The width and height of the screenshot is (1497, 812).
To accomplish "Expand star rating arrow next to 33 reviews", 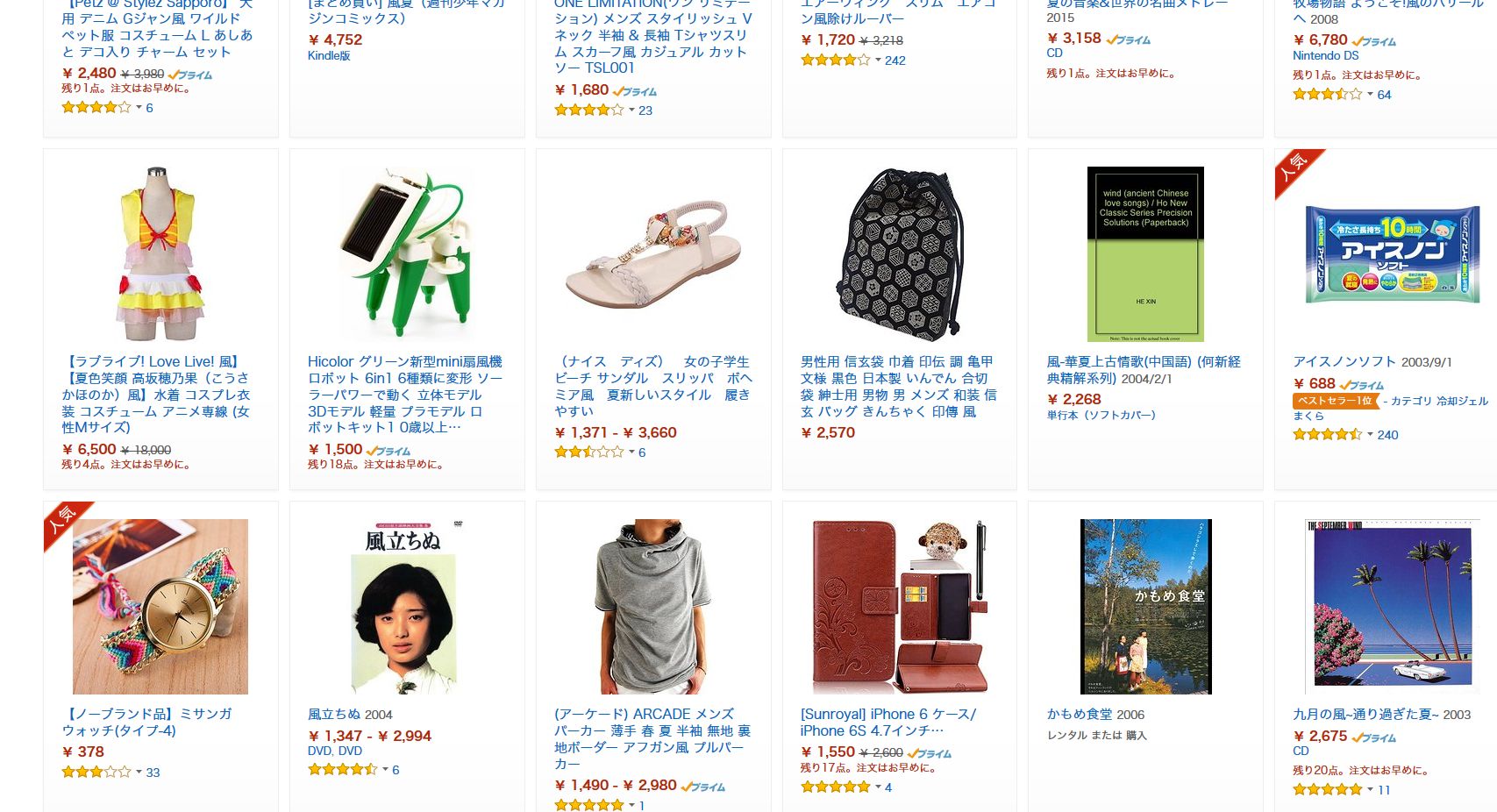I will coord(139,773).
